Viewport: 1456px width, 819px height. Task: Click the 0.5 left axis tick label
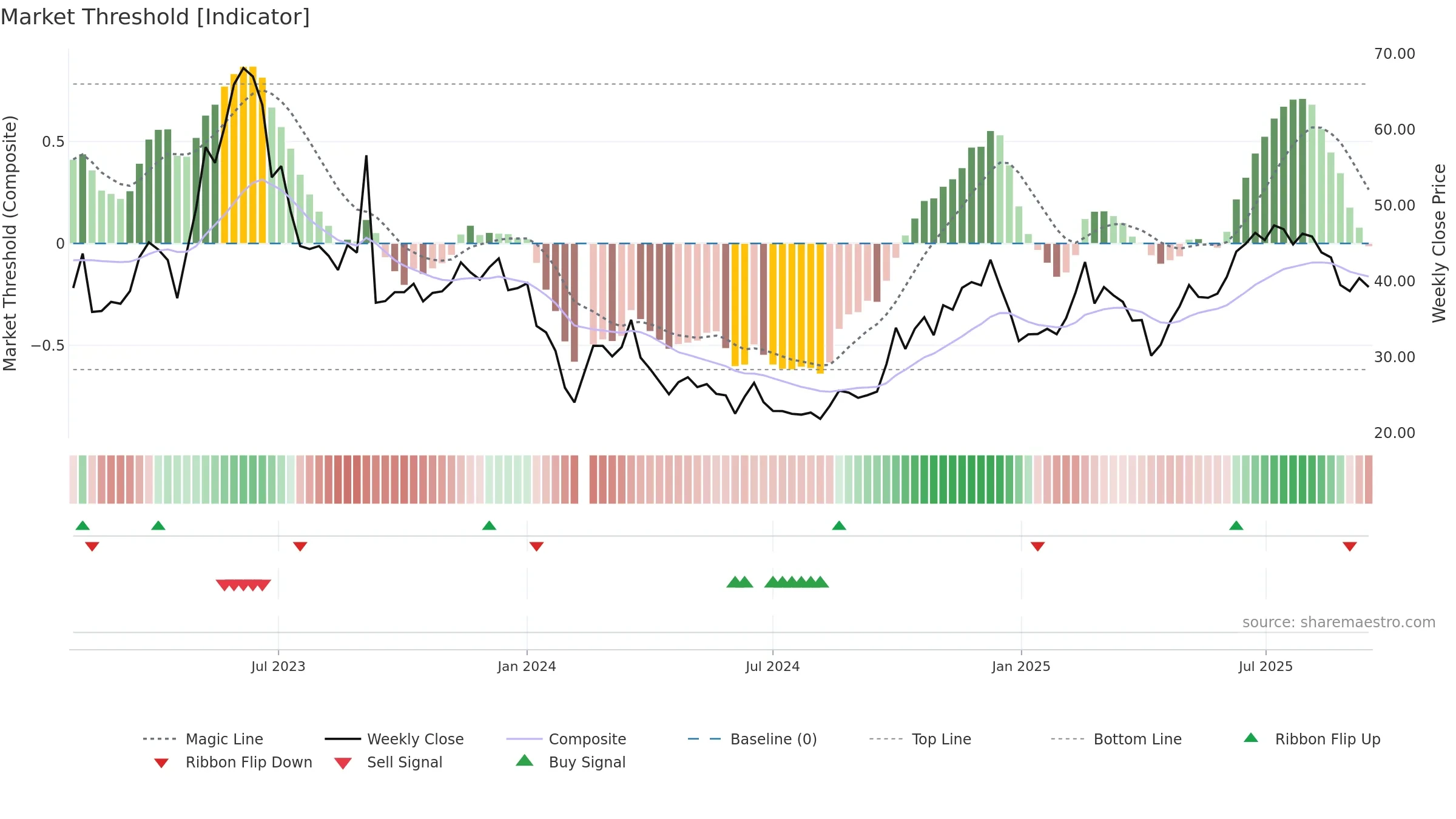pyautogui.click(x=53, y=142)
